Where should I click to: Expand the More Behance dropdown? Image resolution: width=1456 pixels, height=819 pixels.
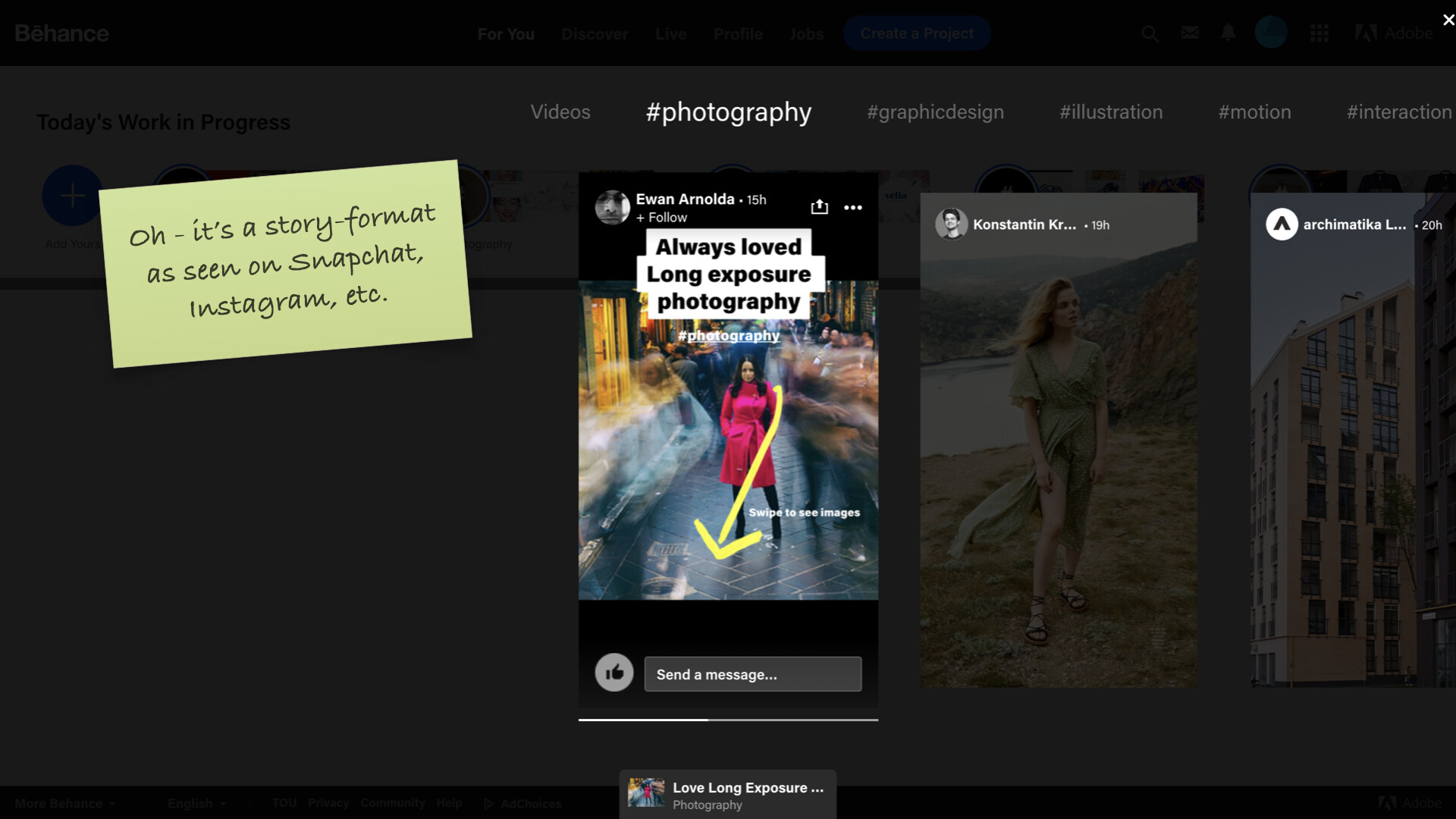coord(65,803)
